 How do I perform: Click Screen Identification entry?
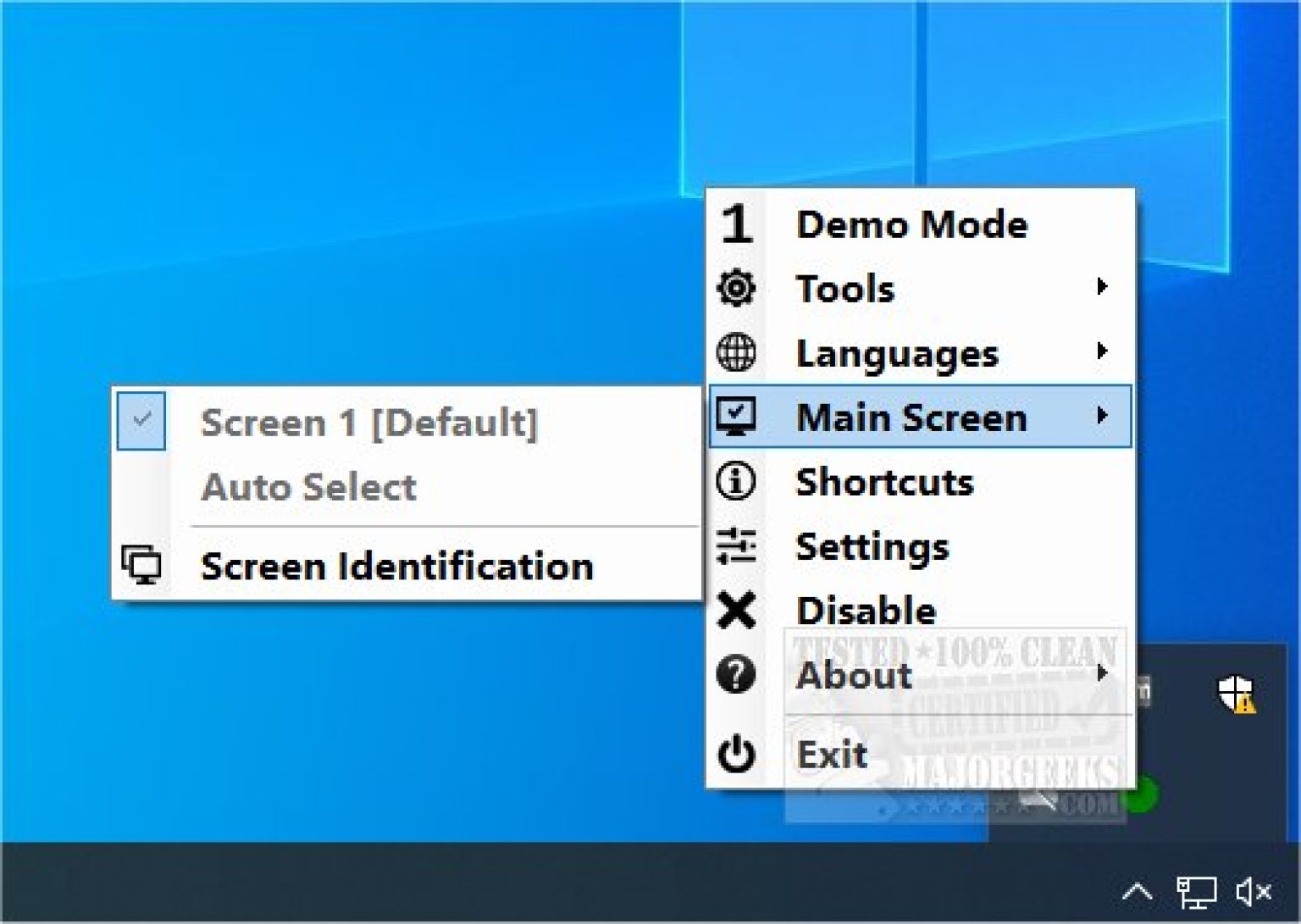pos(397,566)
